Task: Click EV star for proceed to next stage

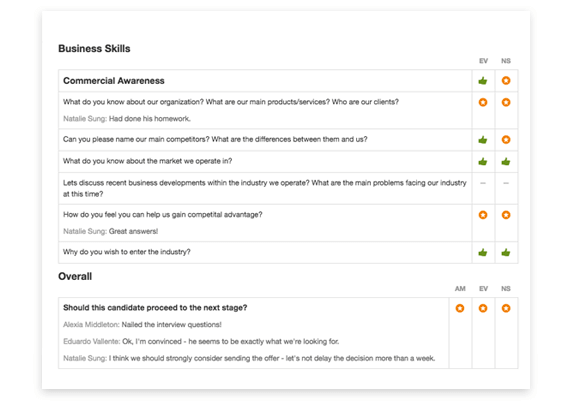Action: [483, 308]
